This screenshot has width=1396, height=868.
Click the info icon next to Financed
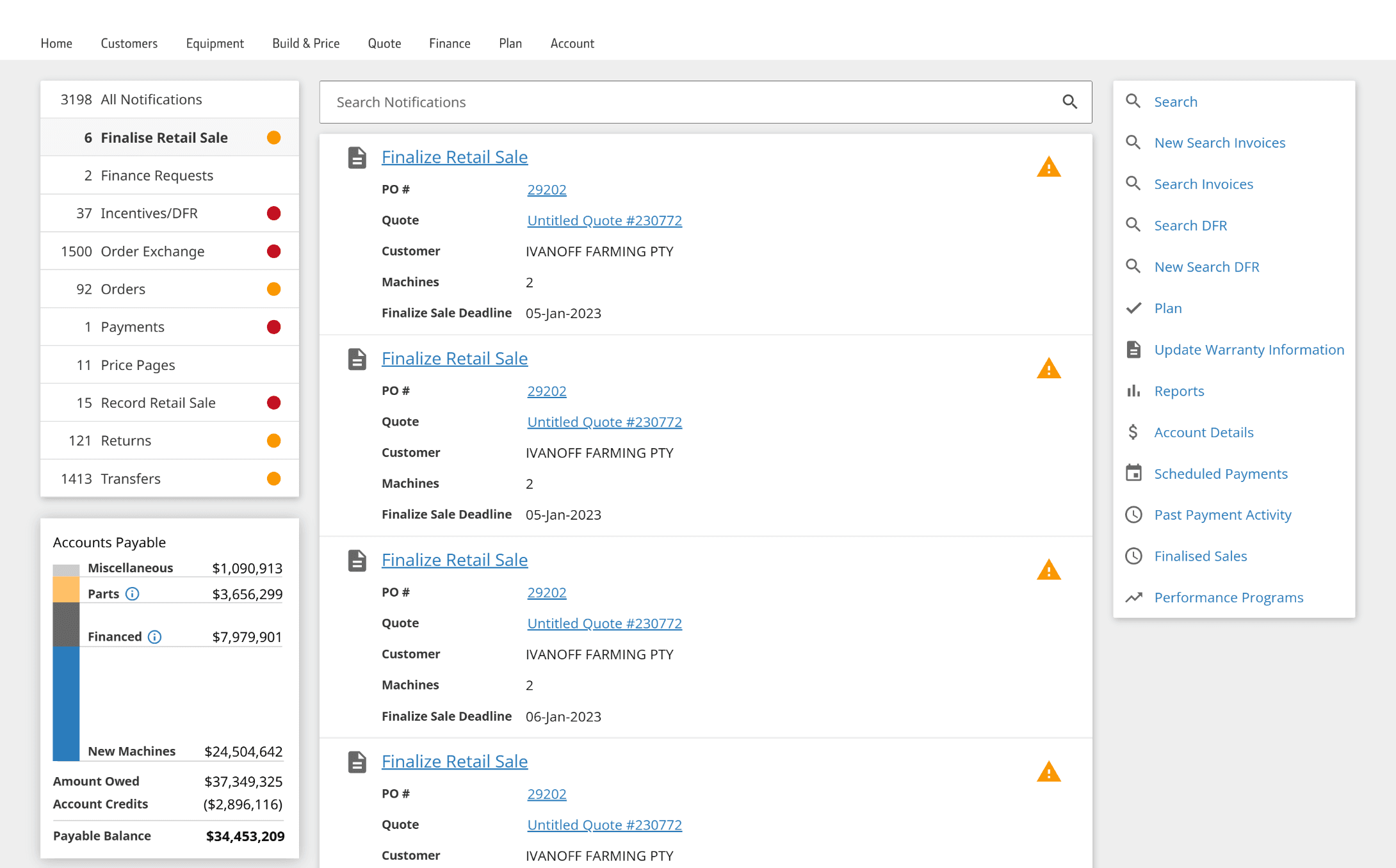(x=154, y=637)
